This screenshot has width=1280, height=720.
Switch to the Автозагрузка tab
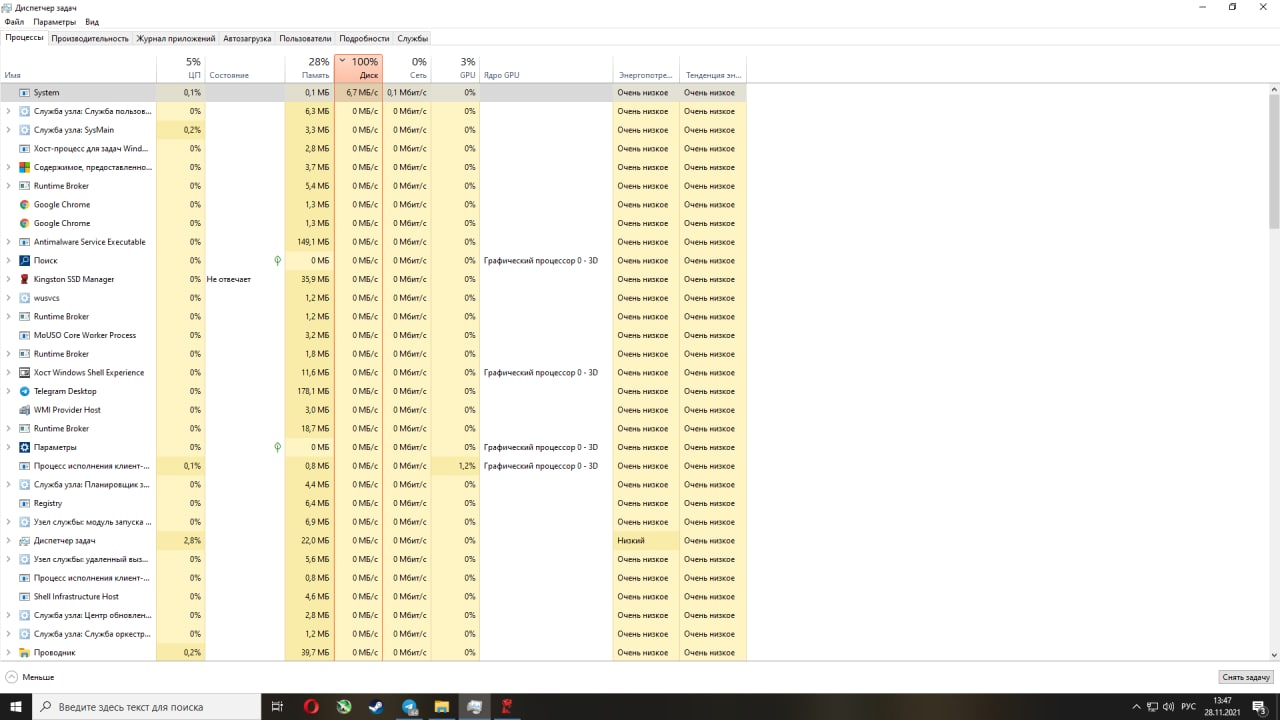tap(247, 38)
